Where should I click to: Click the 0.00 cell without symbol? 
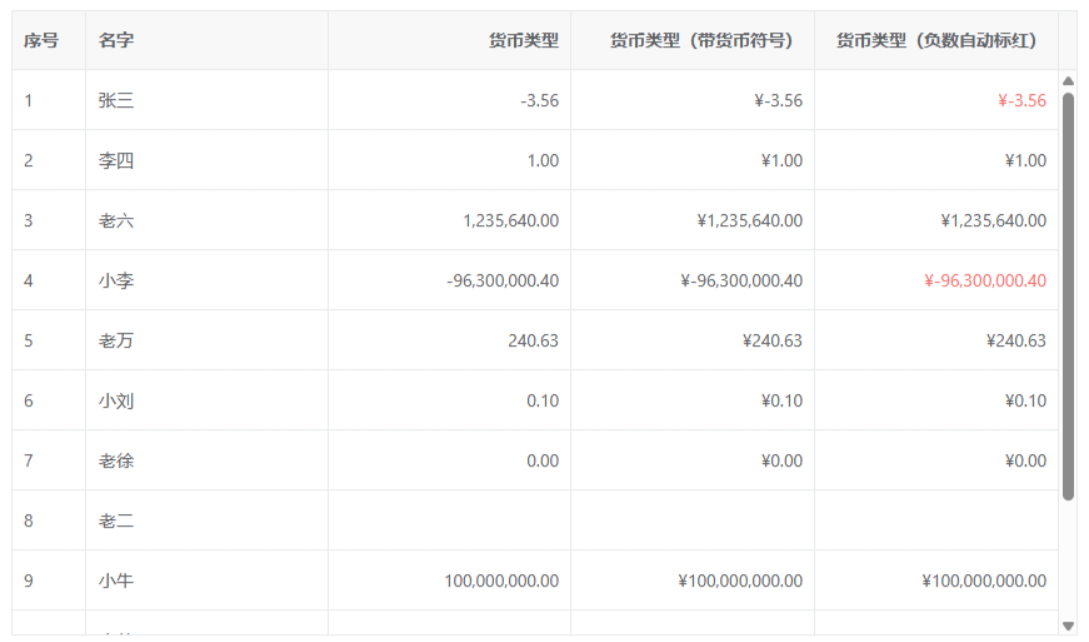[449, 461]
